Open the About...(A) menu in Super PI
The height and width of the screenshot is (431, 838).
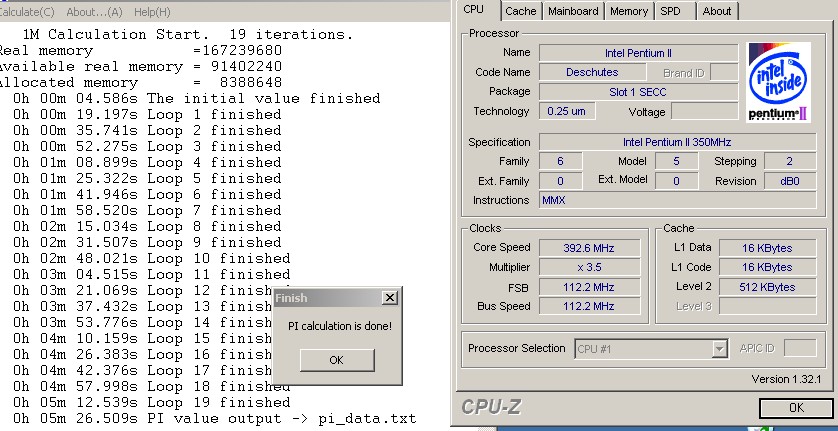click(94, 12)
